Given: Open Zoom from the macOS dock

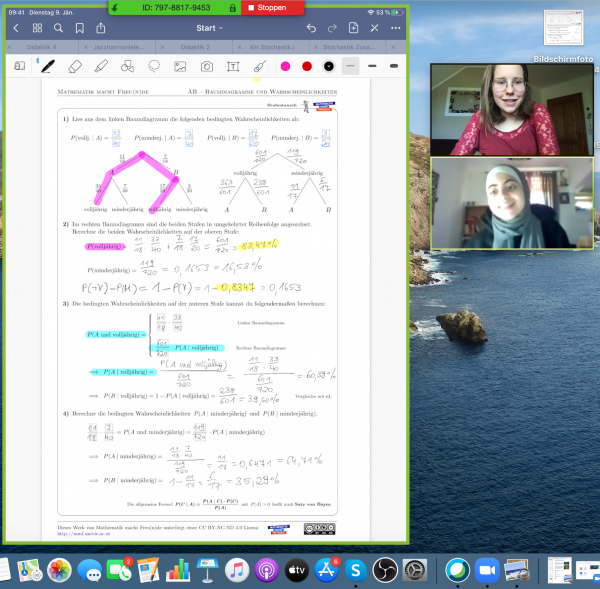Looking at the screenshot, I should (488, 570).
